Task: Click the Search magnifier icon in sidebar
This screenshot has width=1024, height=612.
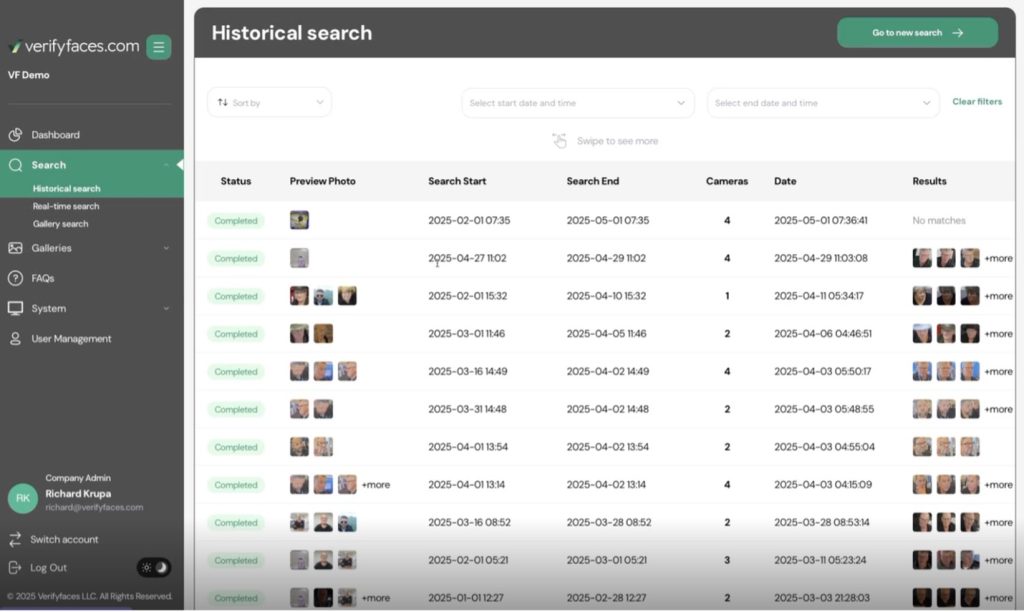Action: [x=15, y=165]
